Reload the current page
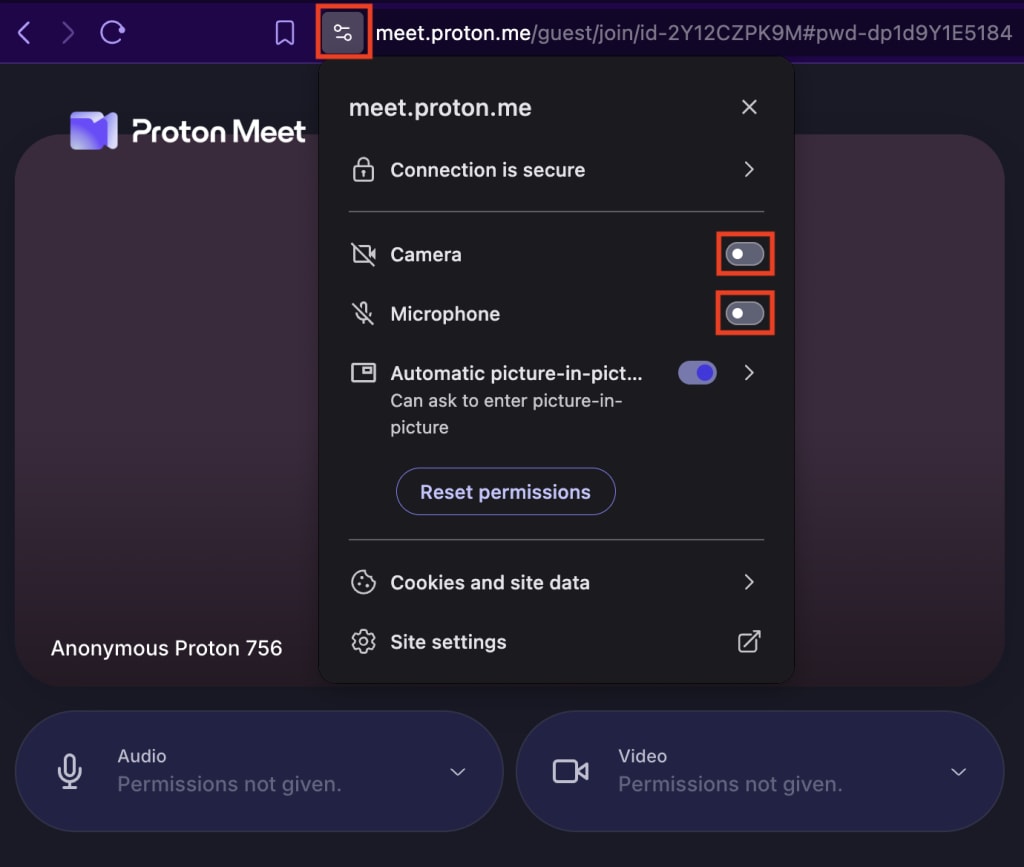 (110, 31)
